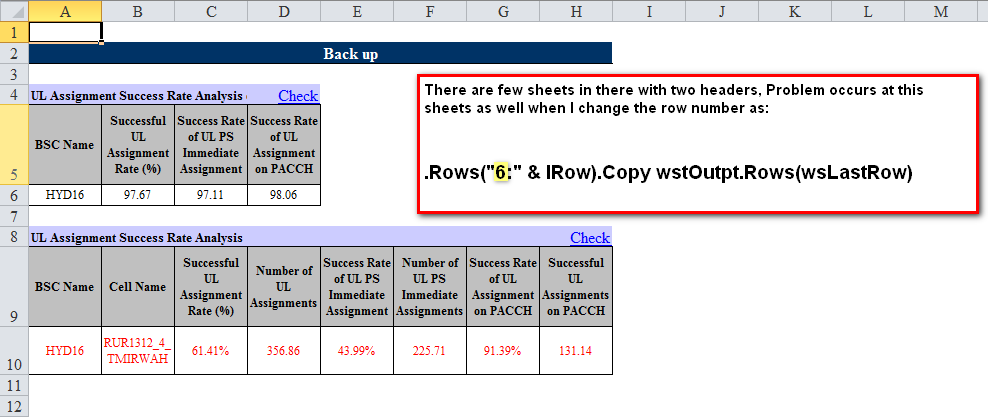988x417 pixels.
Task: Click the 225.71 cell
Action: [430, 351]
